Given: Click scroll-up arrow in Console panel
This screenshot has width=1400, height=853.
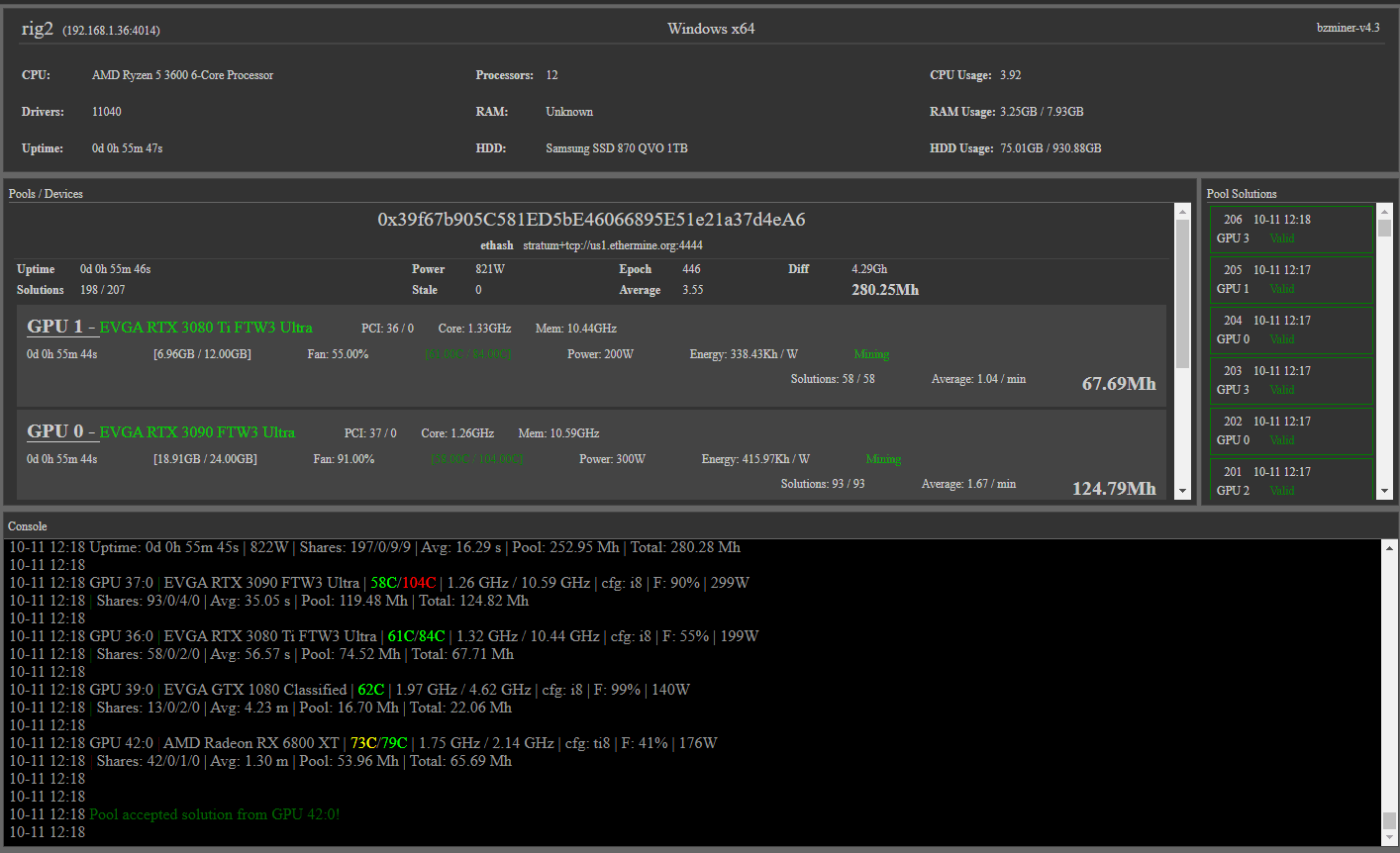Looking at the screenshot, I should [1389, 547].
